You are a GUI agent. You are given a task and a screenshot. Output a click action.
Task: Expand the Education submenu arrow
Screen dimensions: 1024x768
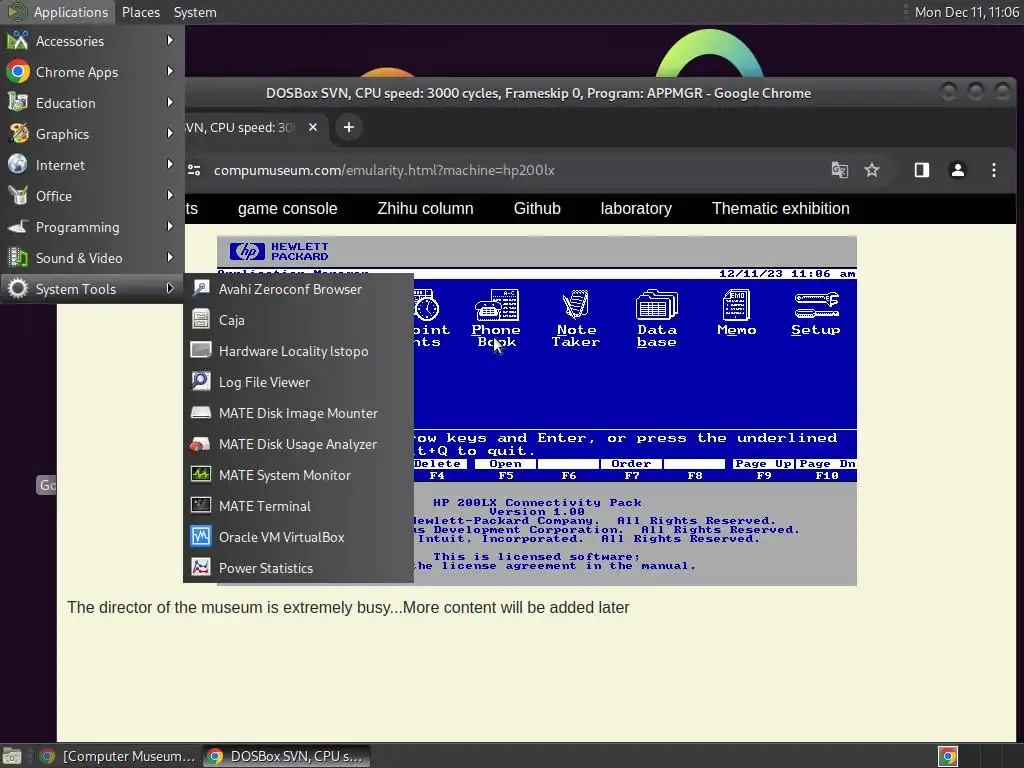[170, 103]
